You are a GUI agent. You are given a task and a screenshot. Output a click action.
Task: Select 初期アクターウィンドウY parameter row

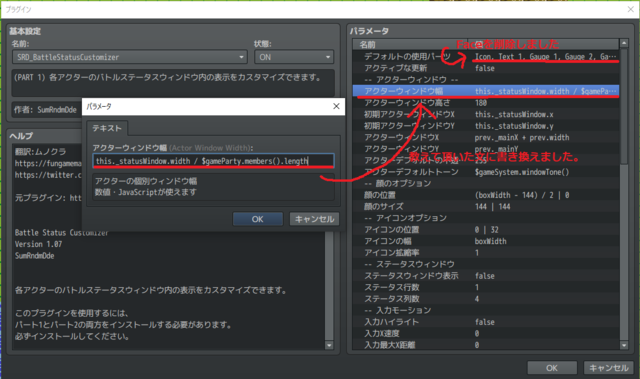(486, 126)
